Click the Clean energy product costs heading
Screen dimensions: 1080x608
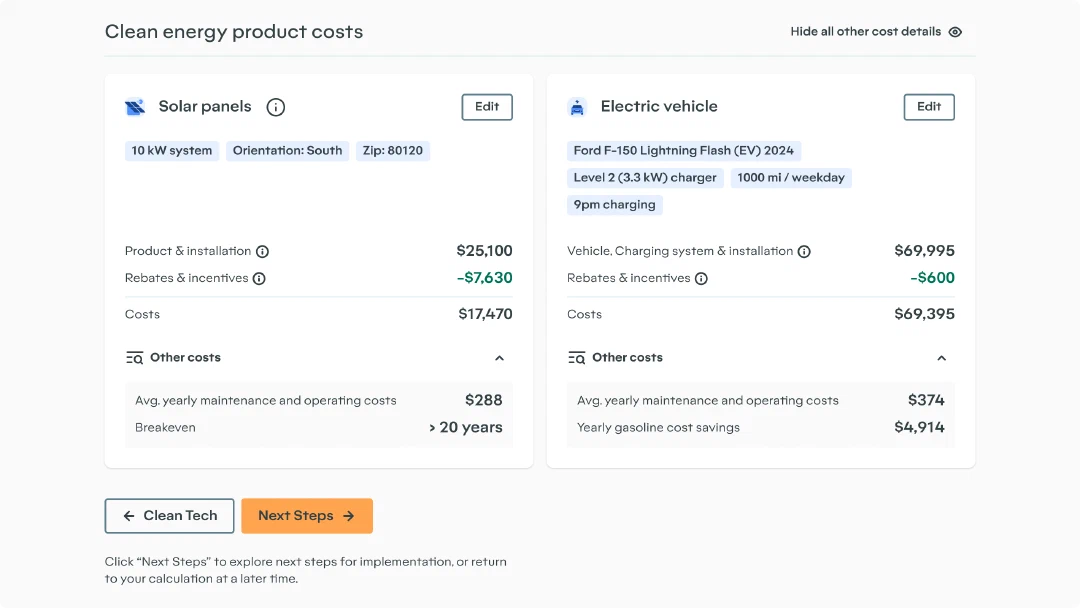(x=234, y=32)
